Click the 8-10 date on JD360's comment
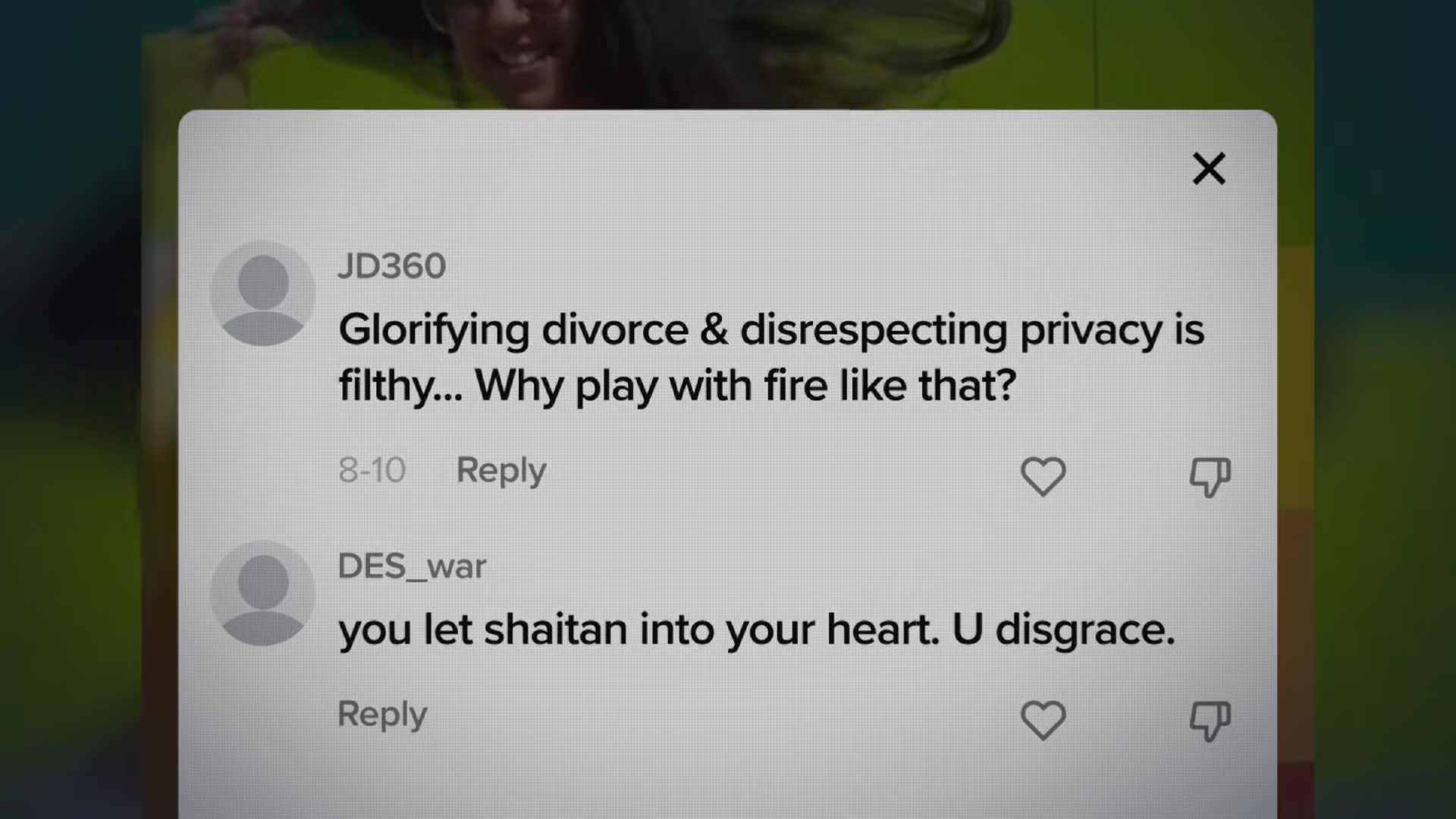The width and height of the screenshot is (1456, 819). 372,470
